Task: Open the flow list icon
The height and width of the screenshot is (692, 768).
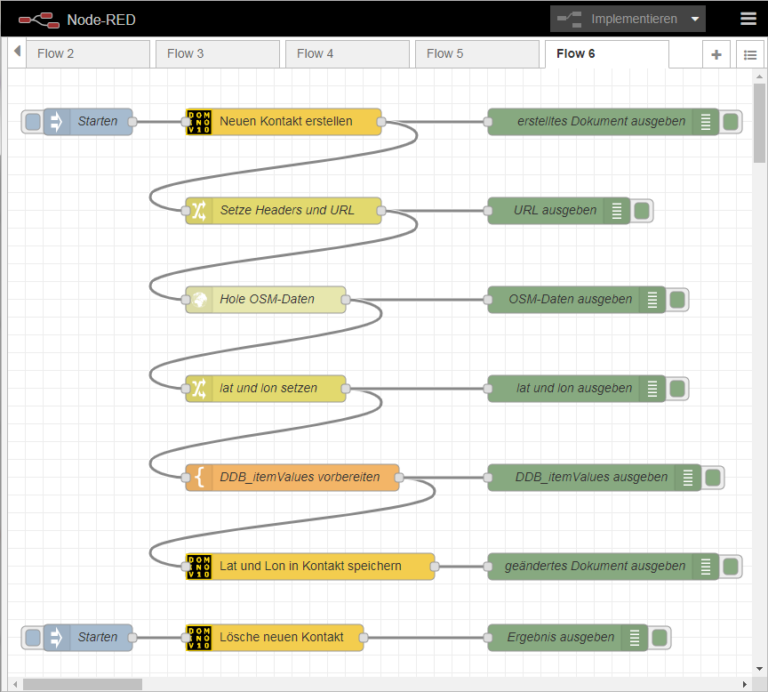Action: 750,54
